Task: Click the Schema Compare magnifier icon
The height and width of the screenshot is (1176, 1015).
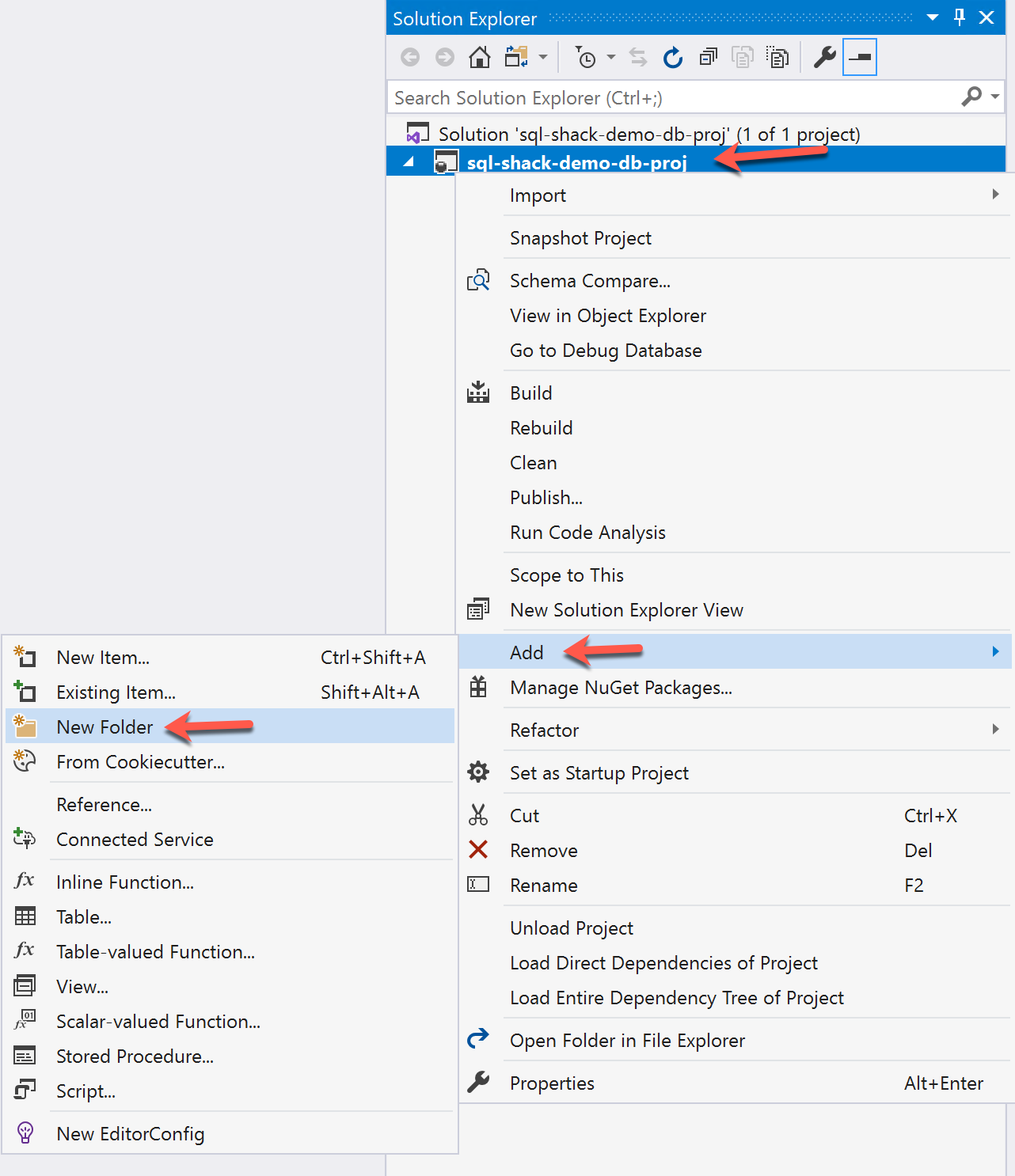Action: pos(478,280)
